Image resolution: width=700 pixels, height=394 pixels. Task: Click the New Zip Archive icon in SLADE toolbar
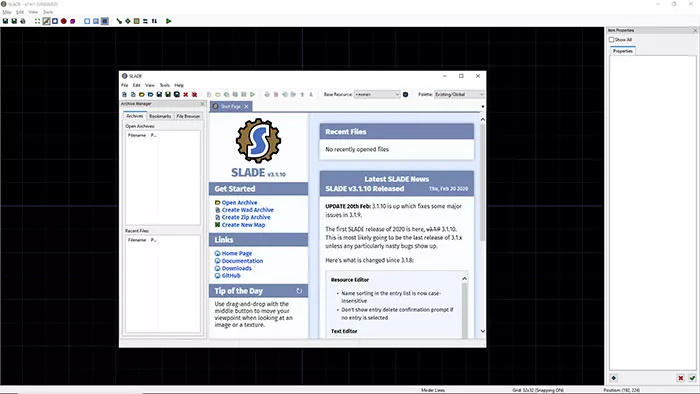pyautogui.click(x=133, y=95)
